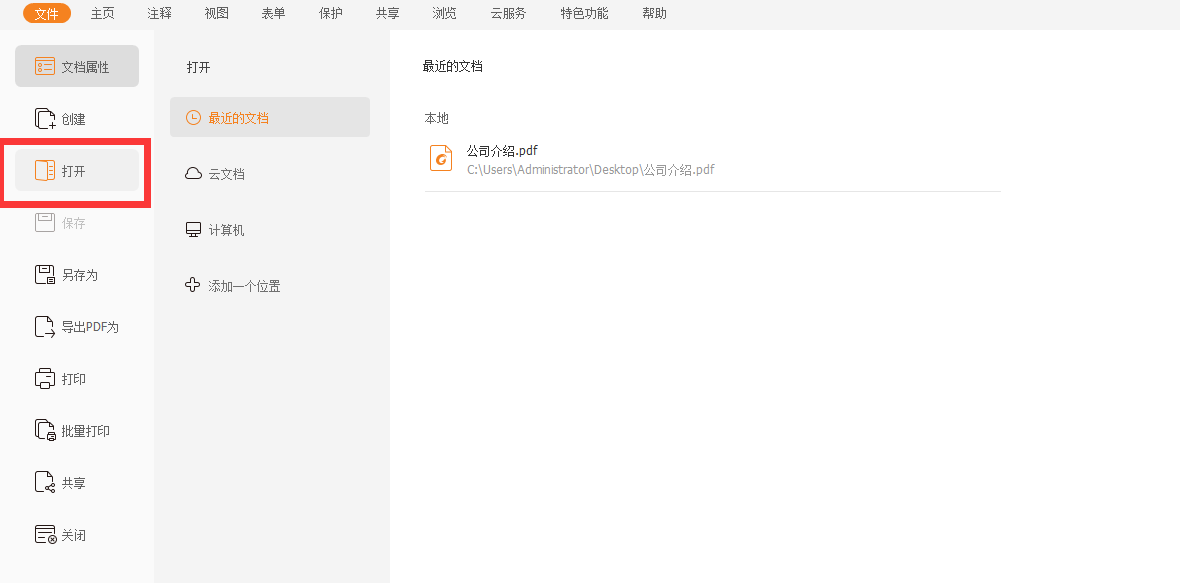Viewport: 1180px width, 583px height.
Task: Go to the 帮助 menu
Action: 654,13
